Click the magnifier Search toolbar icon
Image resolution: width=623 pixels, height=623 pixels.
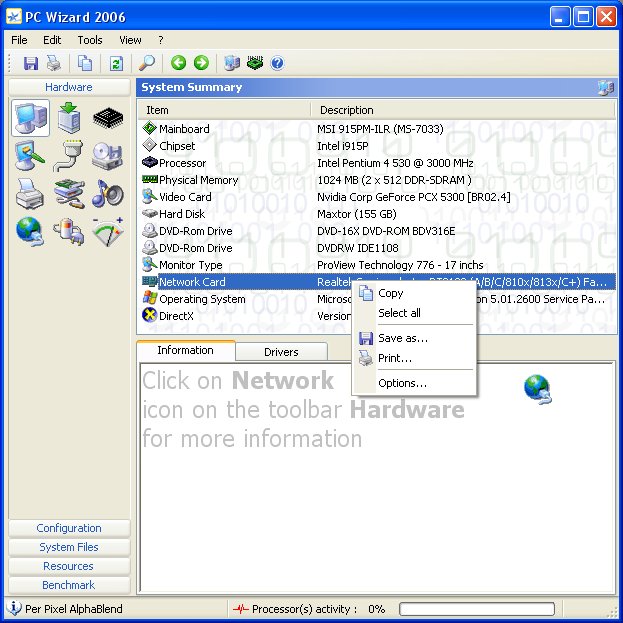tap(147, 63)
